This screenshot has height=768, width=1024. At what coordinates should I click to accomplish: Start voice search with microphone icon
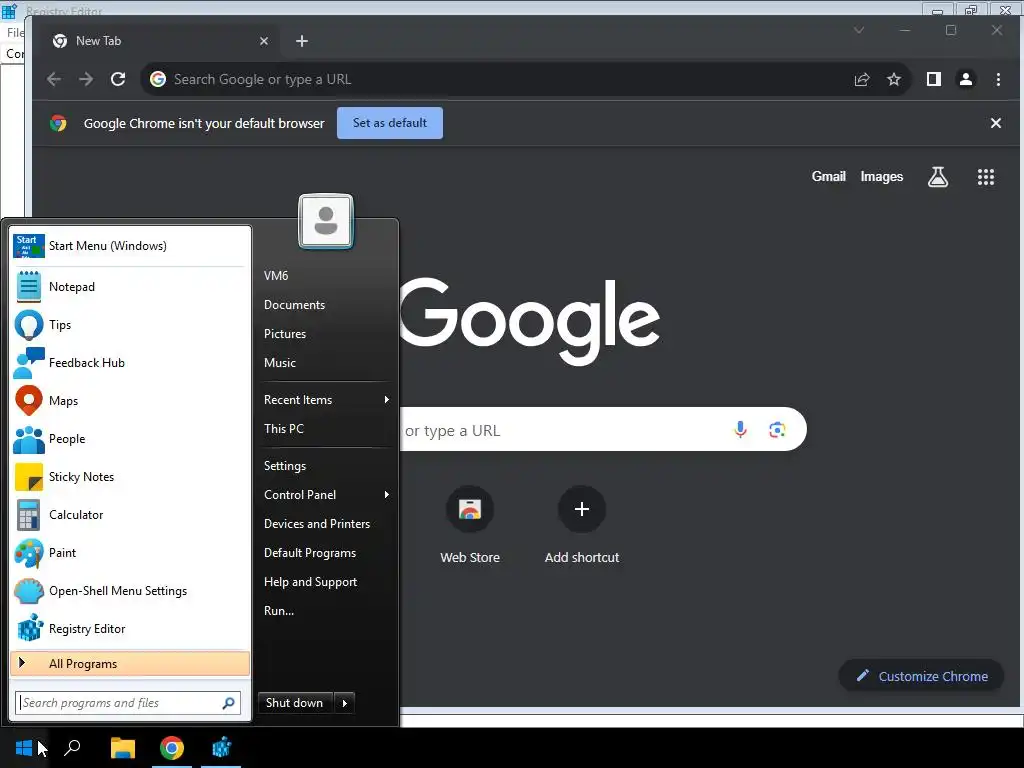click(x=740, y=429)
